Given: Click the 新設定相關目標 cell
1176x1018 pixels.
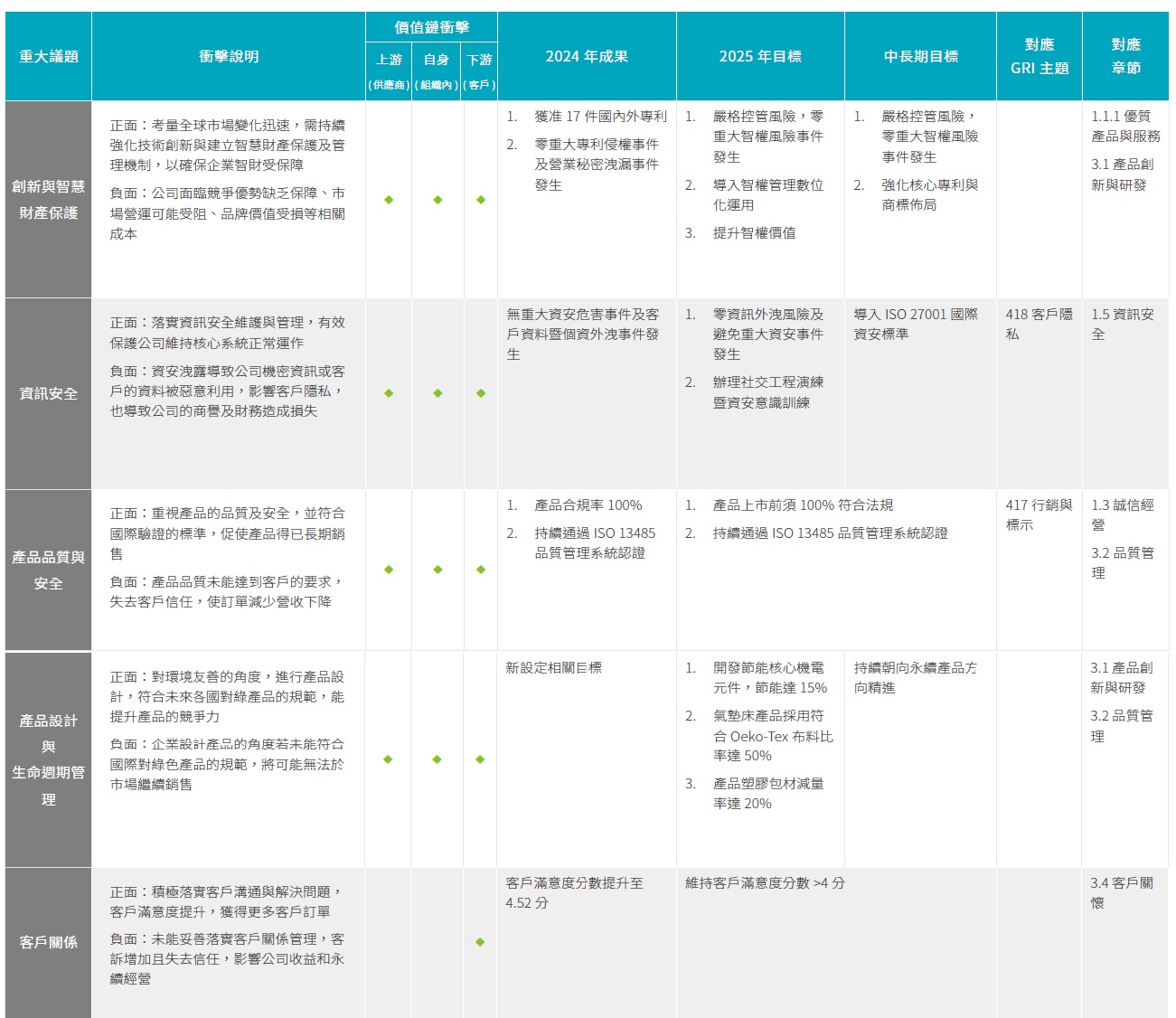Looking at the screenshot, I should [x=553, y=668].
